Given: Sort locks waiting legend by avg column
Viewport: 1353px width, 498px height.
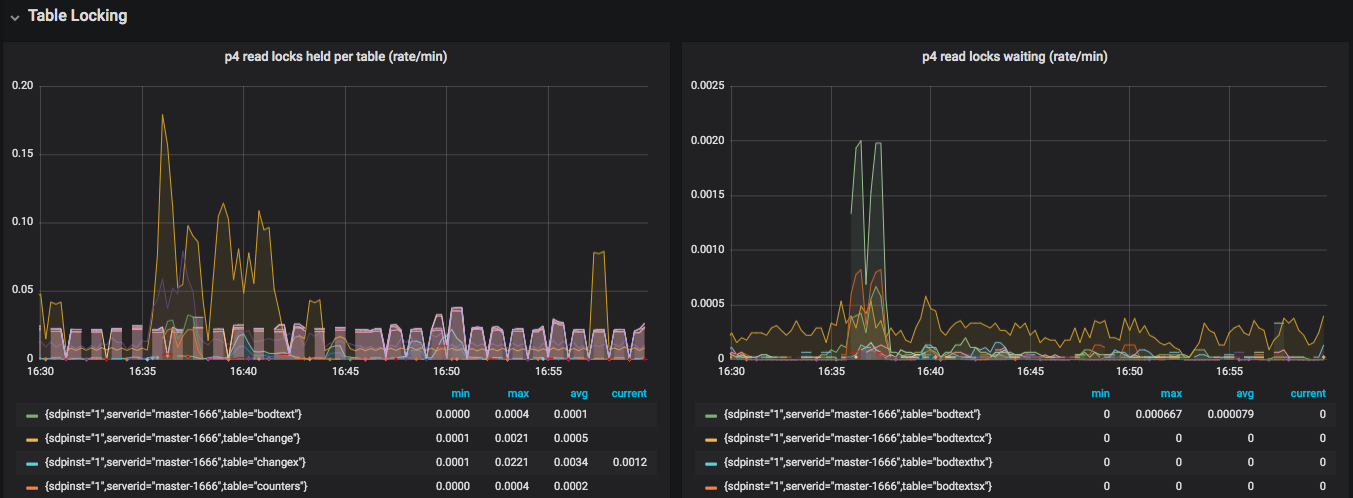Looking at the screenshot, I should [1244, 394].
